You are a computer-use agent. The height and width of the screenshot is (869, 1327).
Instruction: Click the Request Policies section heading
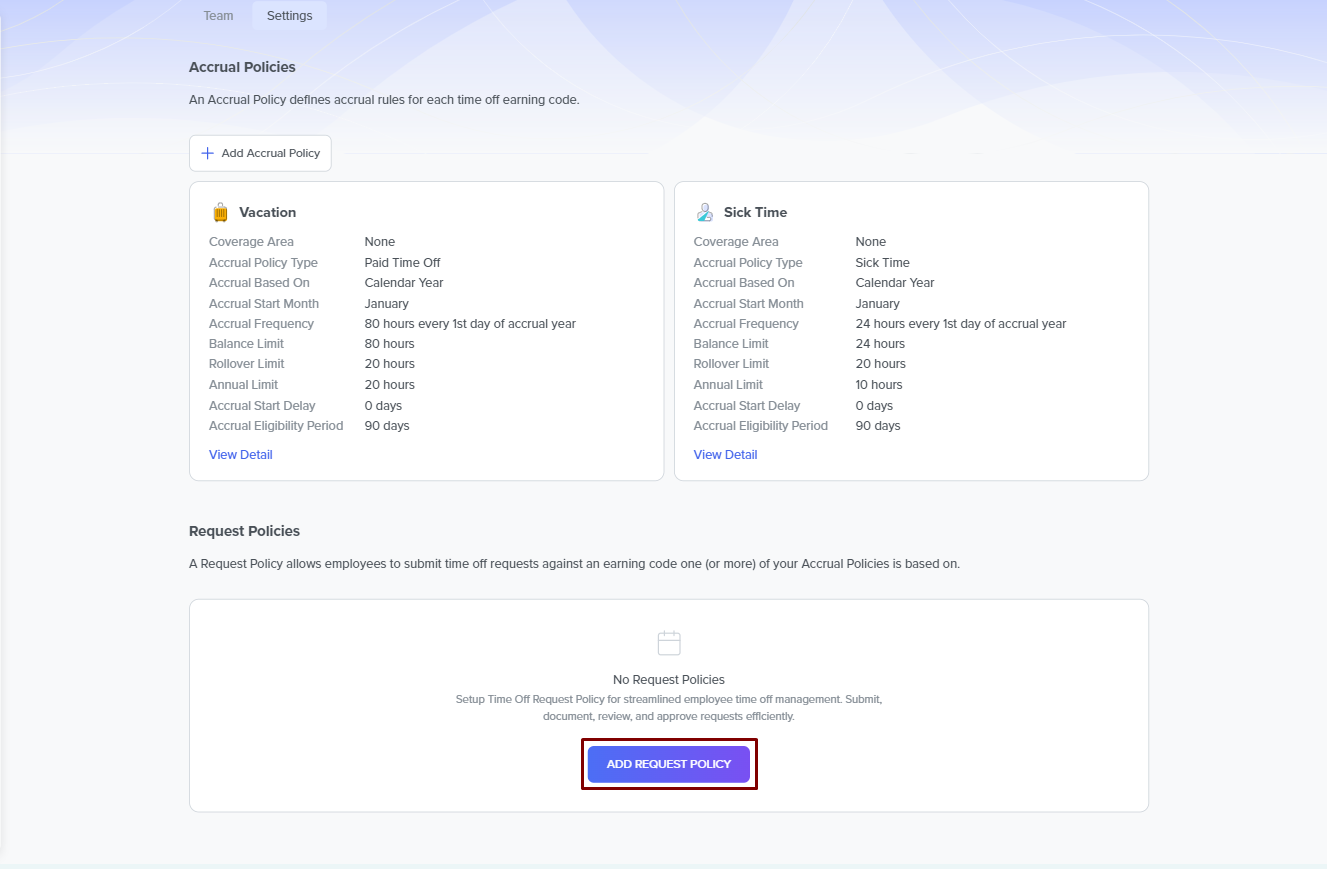point(244,531)
